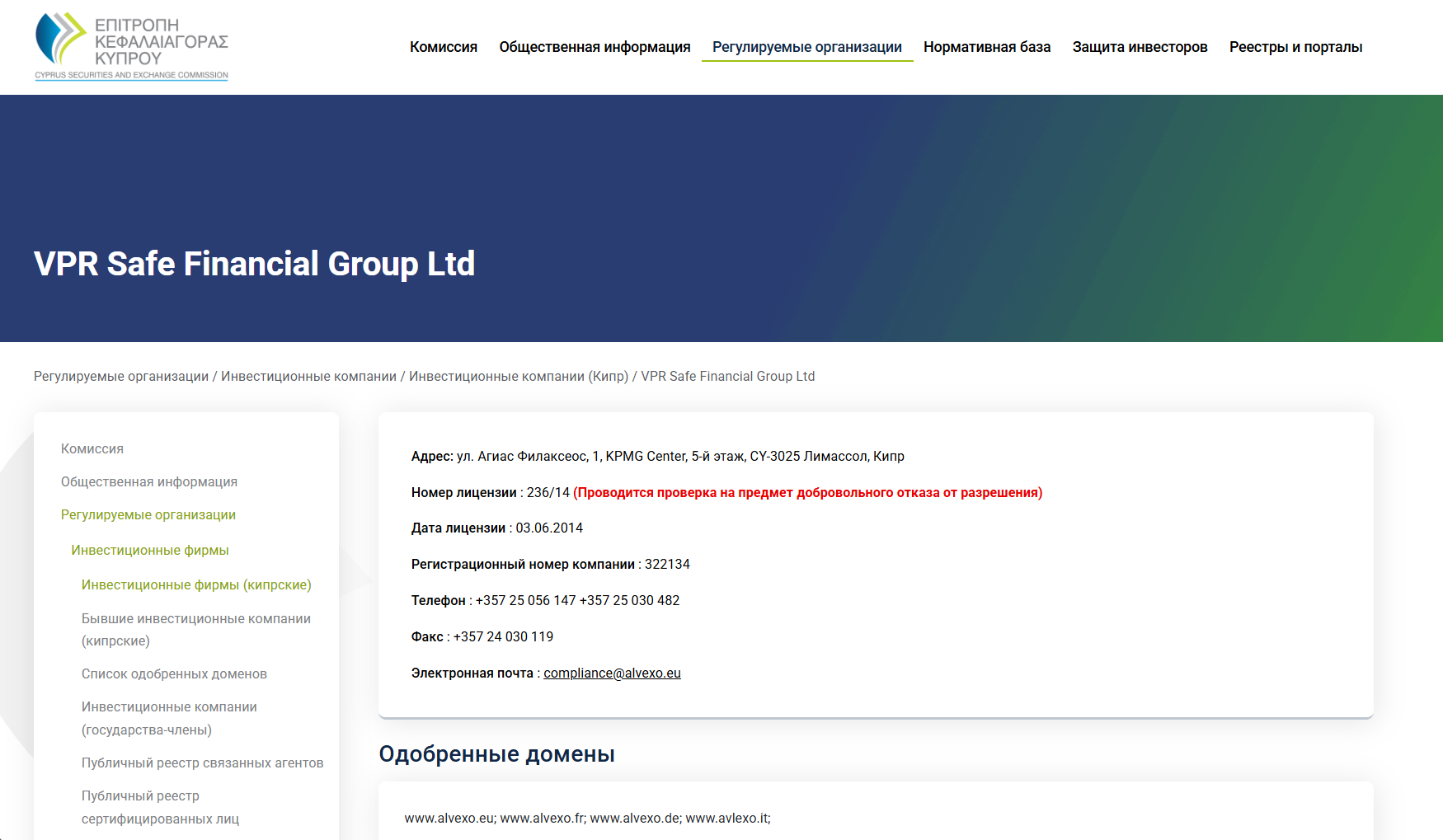Click the red voluntary renunciation notice
This screenshot has width=1443, height=840.
pos(808,492)
